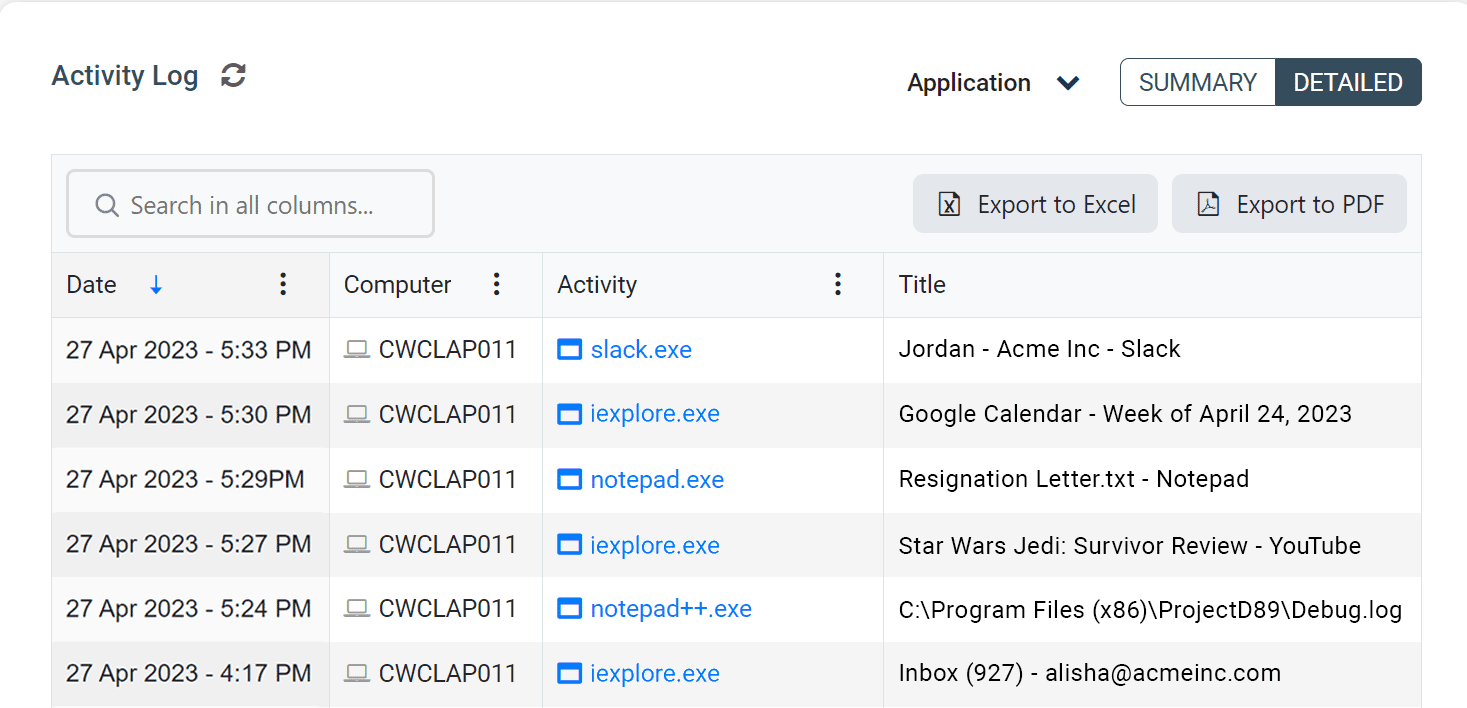Open the Activity column three-dot menu
This screenshot has width=1467, height=708.
pyautogui.click(x=838, y=285)
